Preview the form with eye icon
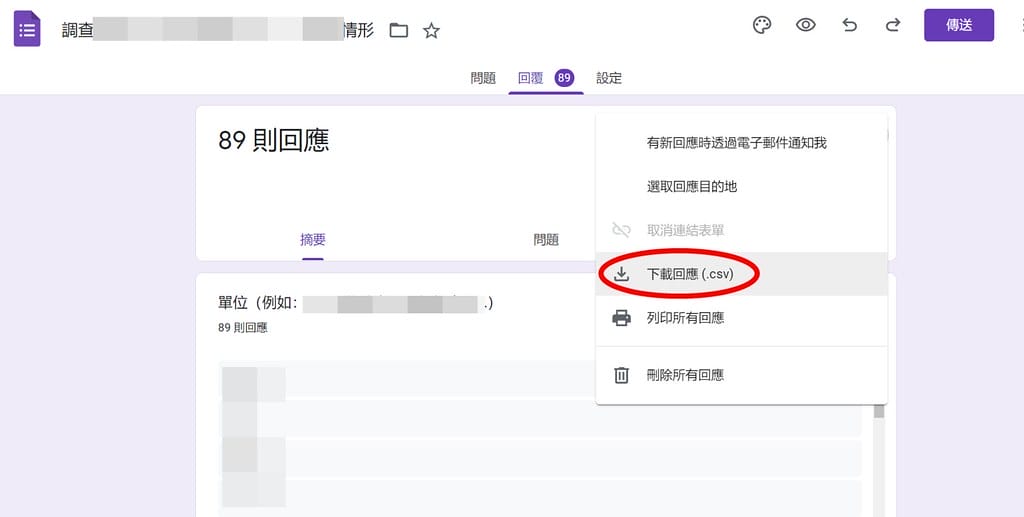The image size is (1024, 517). point(806,25)
